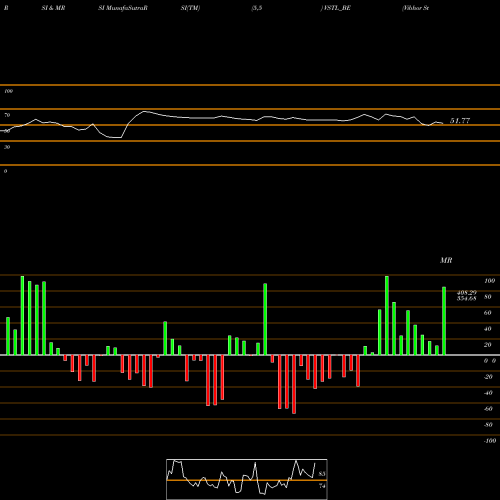Click the last green bar in the MR histogram

(x=444, y=321)
